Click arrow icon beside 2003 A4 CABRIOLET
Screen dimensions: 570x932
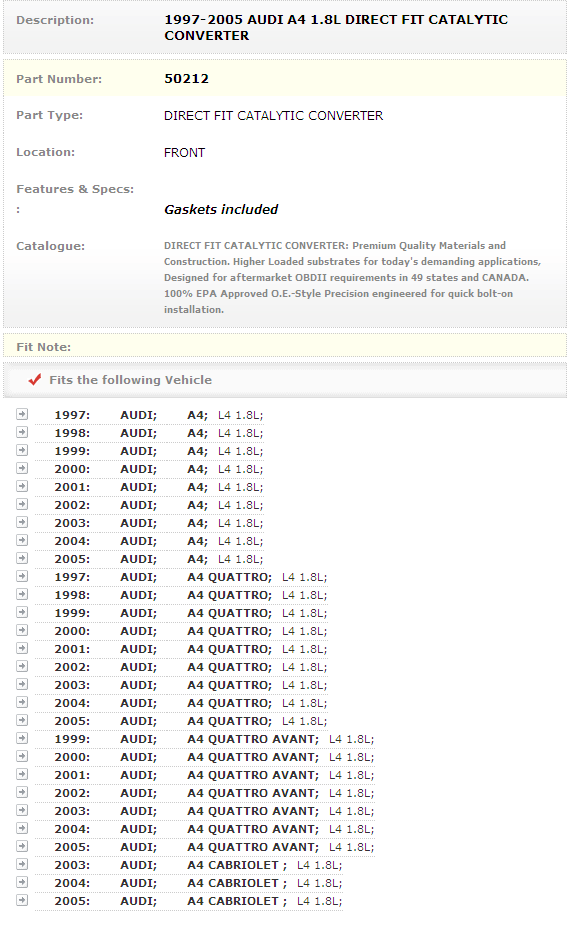(x=22, y=864)
